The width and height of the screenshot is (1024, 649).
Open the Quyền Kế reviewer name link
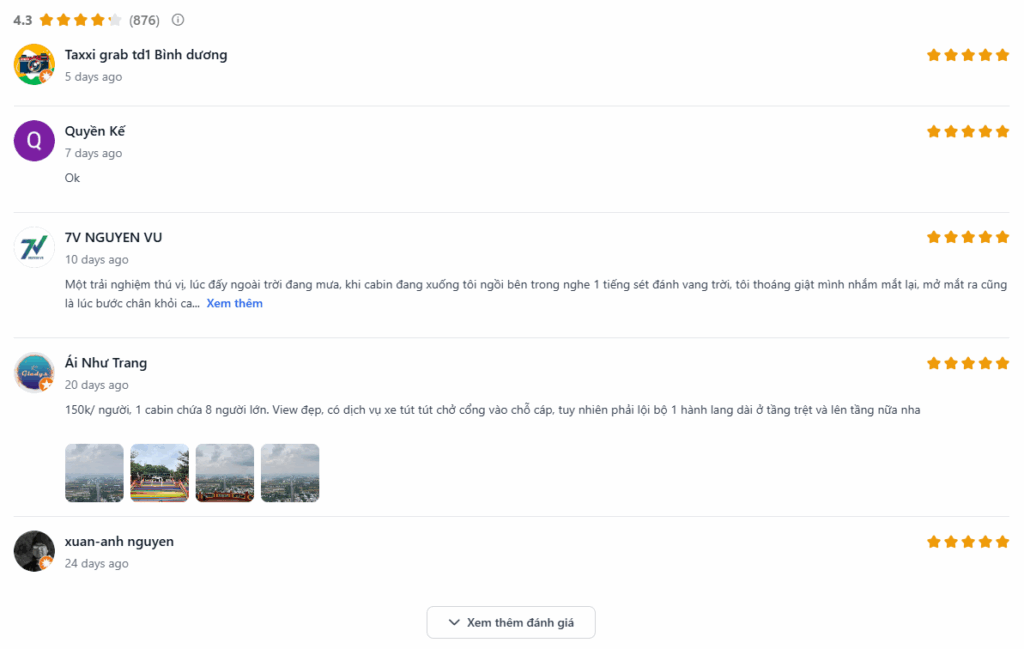coord(95,131)
